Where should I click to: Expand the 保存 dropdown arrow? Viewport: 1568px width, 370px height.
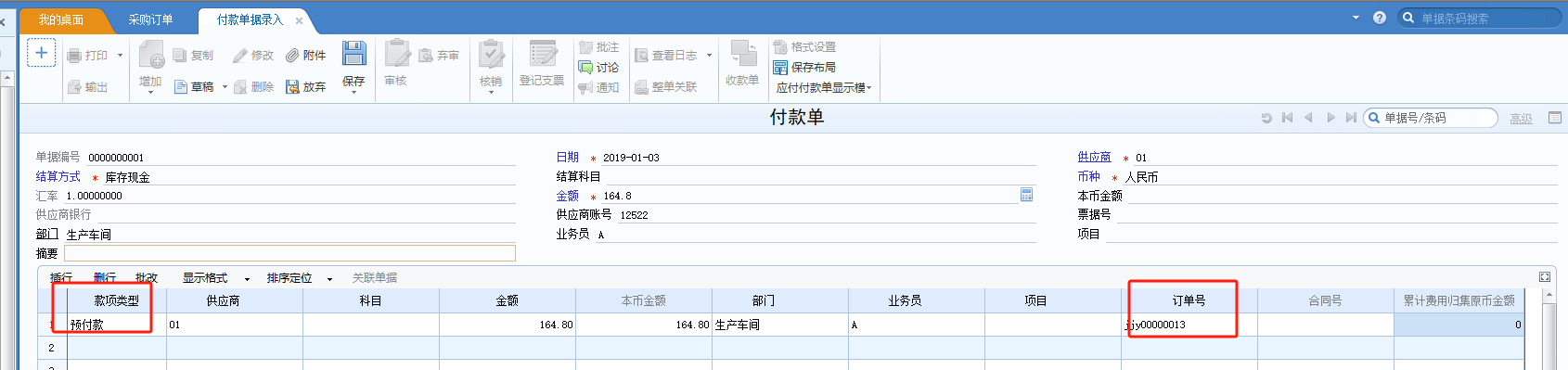point(353,93)
